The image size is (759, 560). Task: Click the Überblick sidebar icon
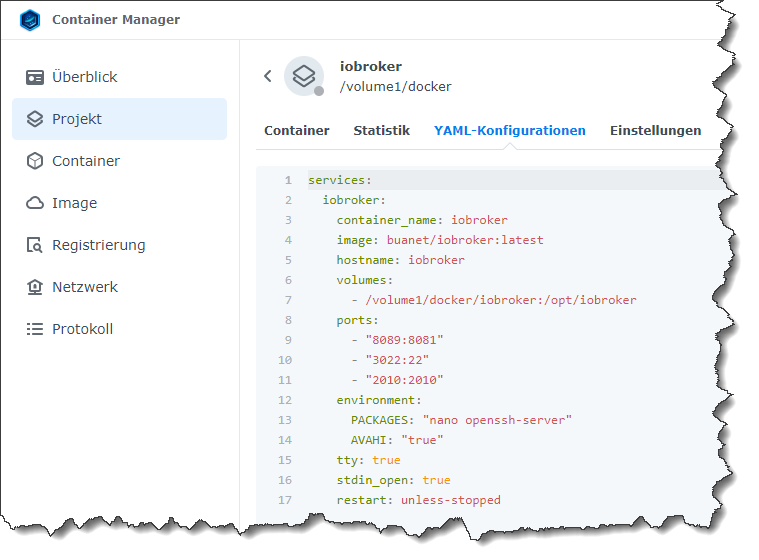[x=35, y=77]
